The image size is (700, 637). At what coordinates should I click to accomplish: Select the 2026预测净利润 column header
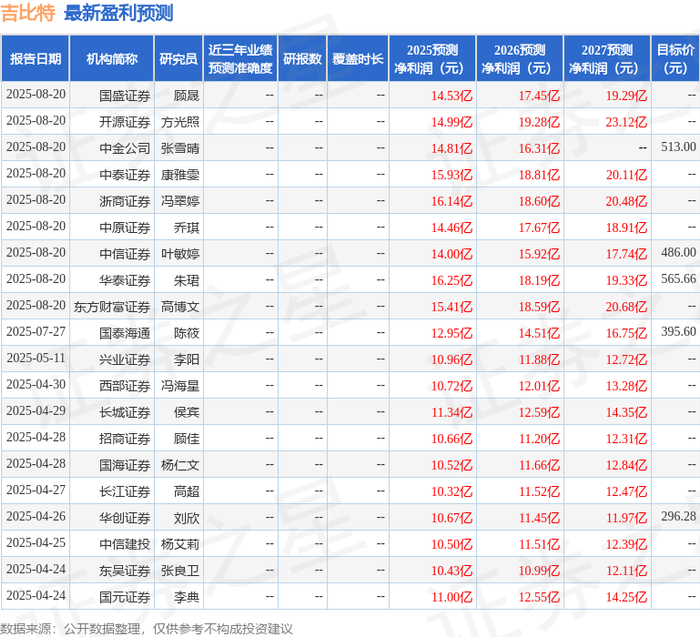pos(520,59)
